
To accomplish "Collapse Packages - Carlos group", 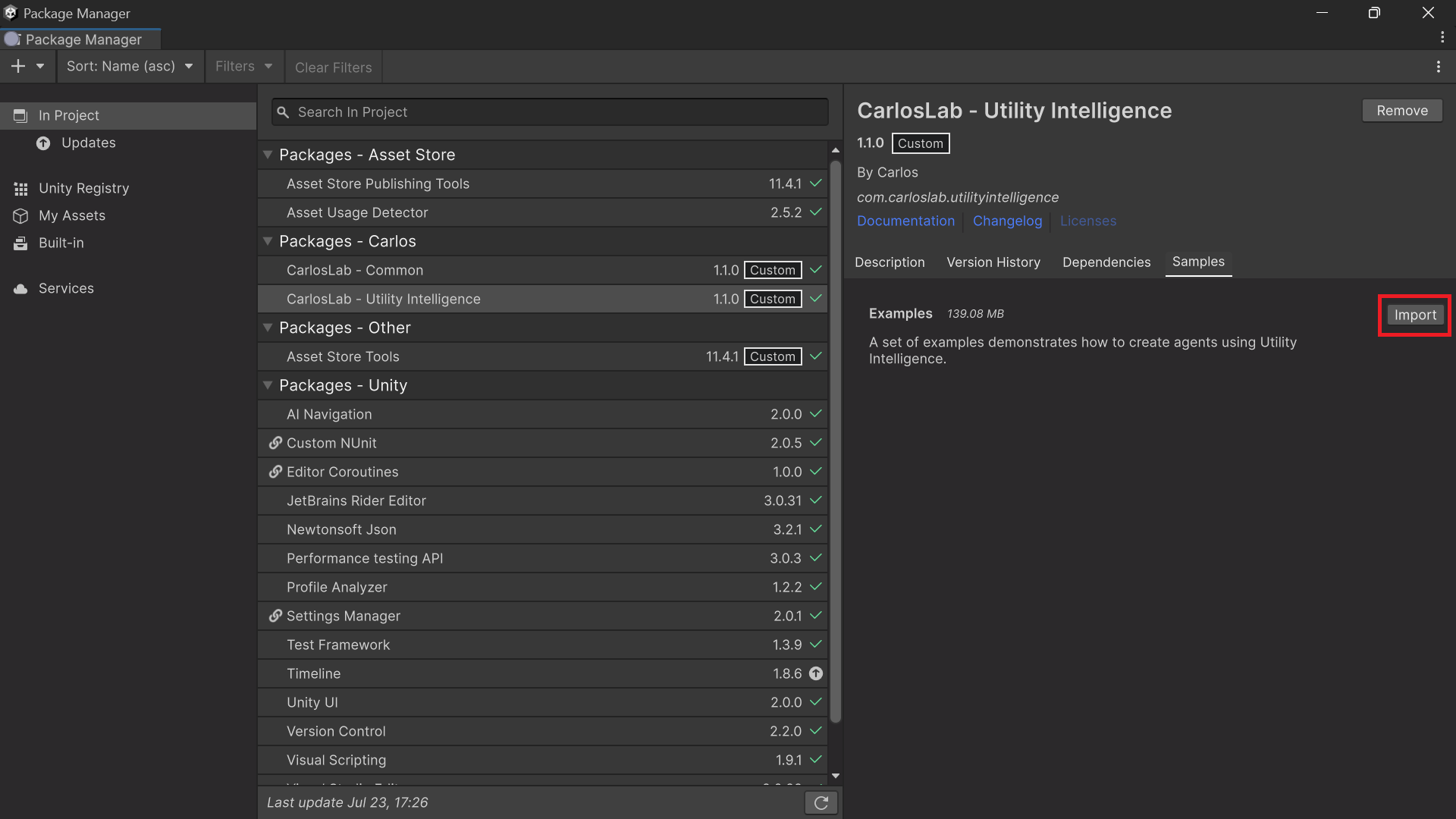I will click(268, 241).
